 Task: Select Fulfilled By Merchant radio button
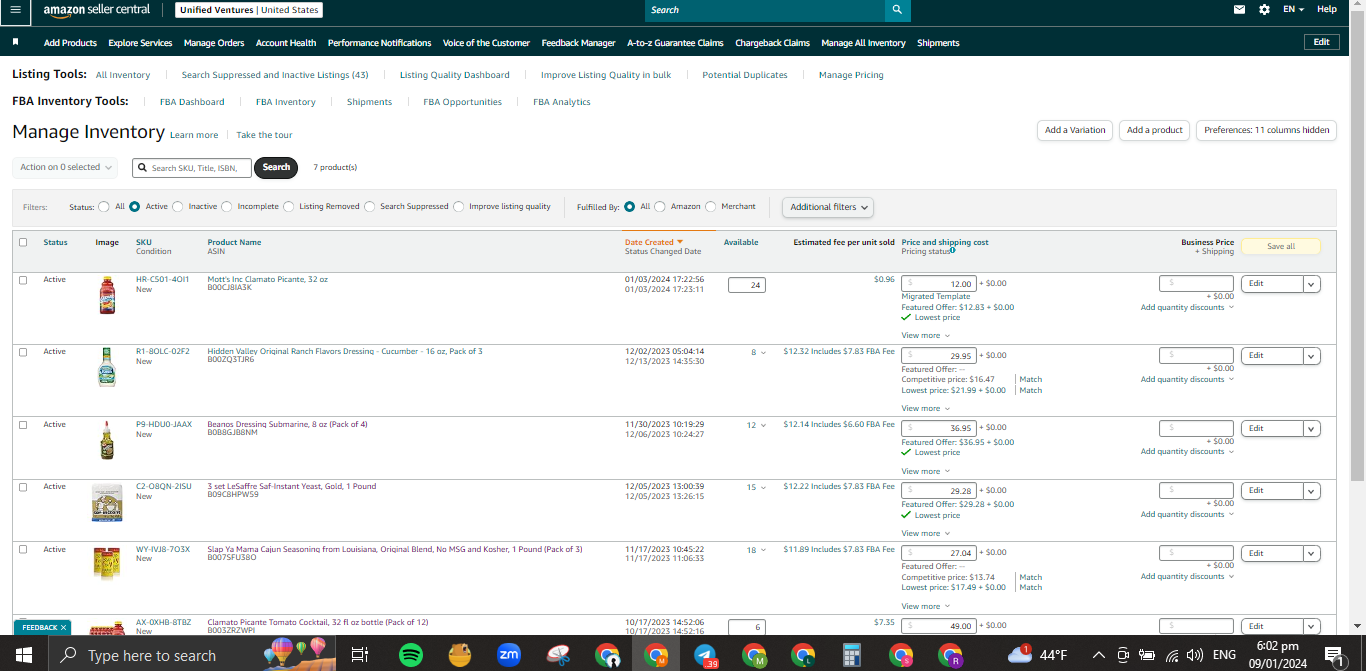pos(711,207)
